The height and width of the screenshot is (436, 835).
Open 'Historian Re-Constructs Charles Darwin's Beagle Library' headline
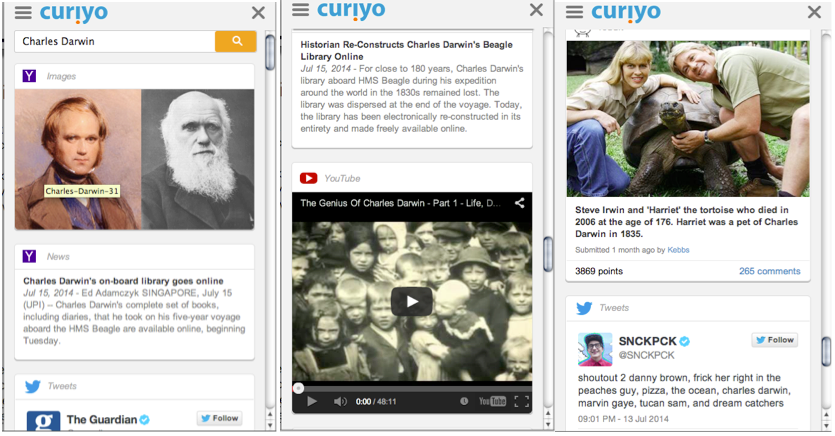point(406,51)
